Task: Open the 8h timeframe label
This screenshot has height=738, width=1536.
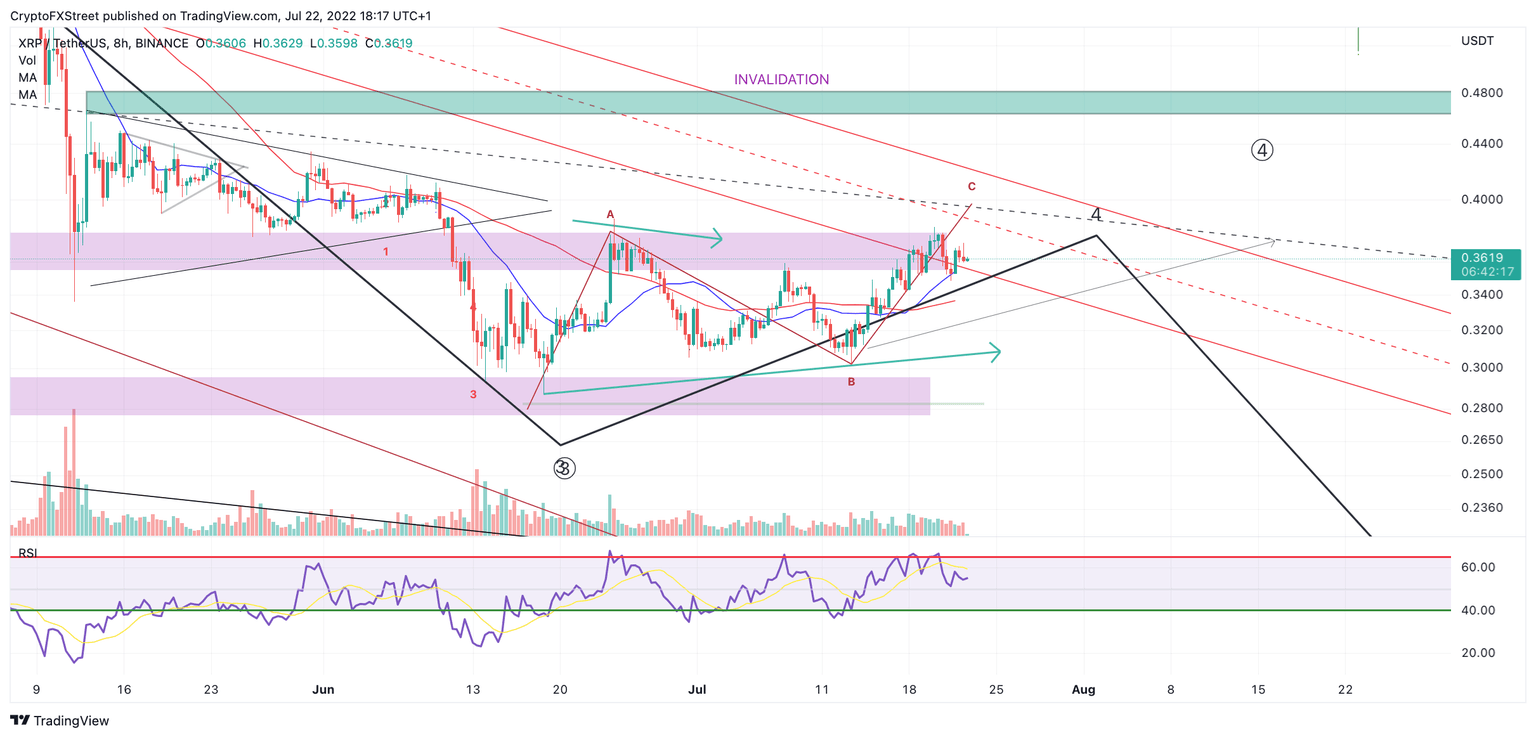Action: [121, 43]
